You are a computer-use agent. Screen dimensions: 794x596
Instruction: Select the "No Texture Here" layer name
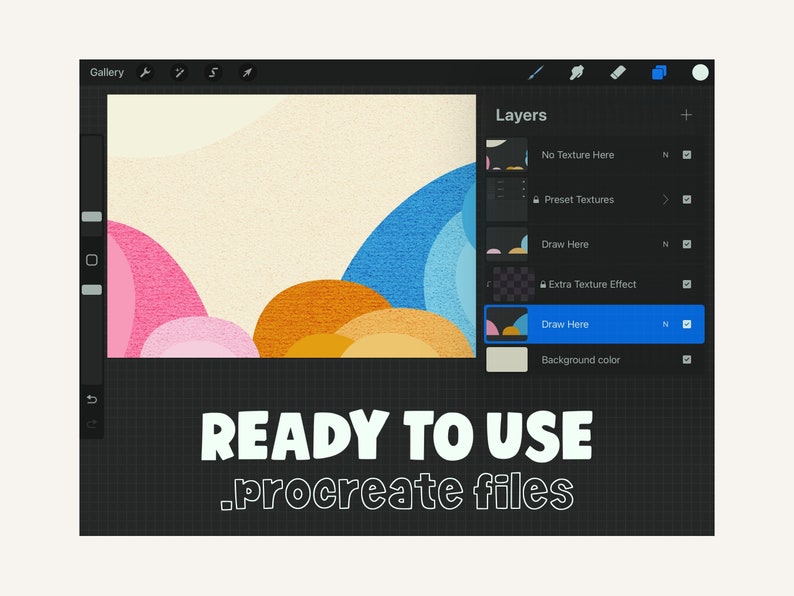pos(578,155)
